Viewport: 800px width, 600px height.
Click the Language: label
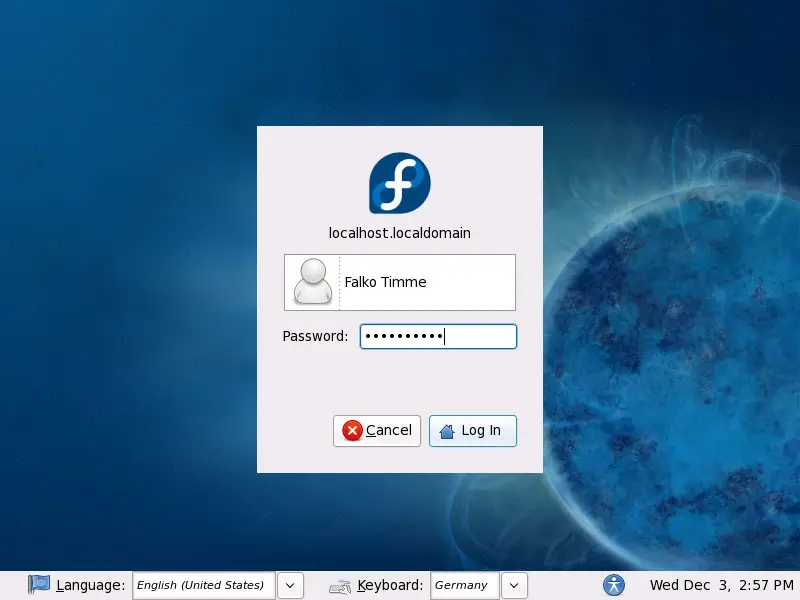(x=90, y=585)
